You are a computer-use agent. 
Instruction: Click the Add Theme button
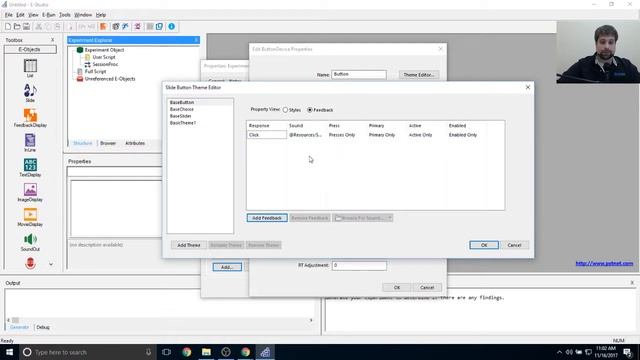coord(189,245)
